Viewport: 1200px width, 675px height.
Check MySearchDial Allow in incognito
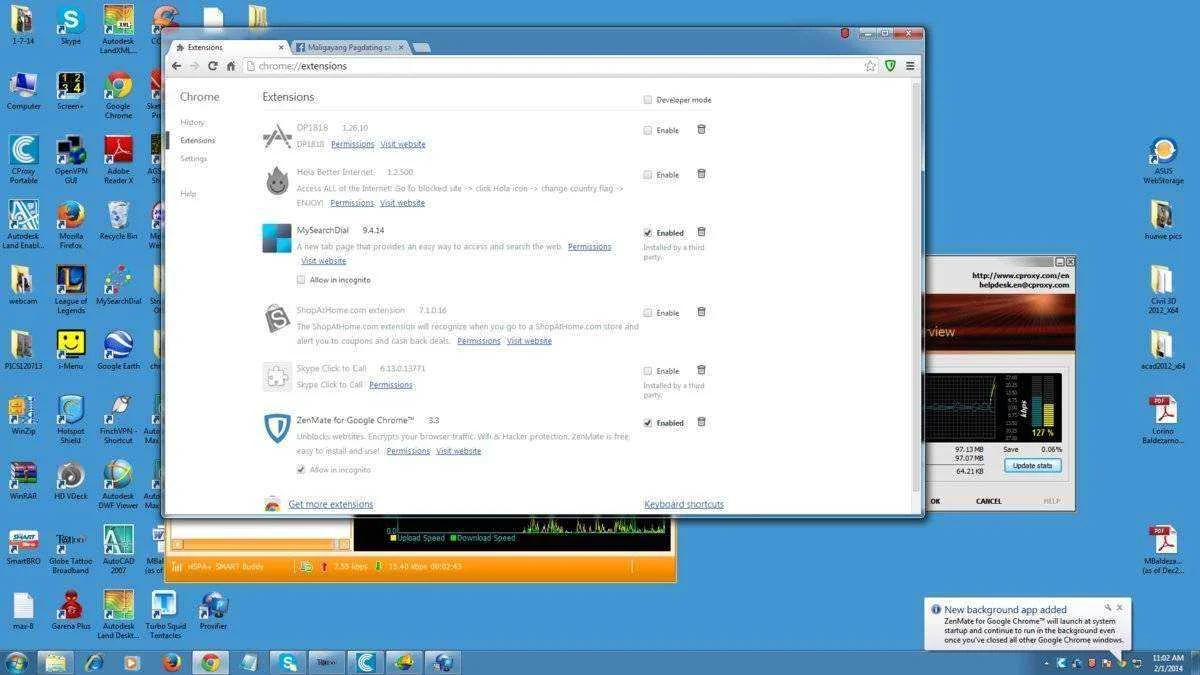pyautogui.click(x=301, y=280)
